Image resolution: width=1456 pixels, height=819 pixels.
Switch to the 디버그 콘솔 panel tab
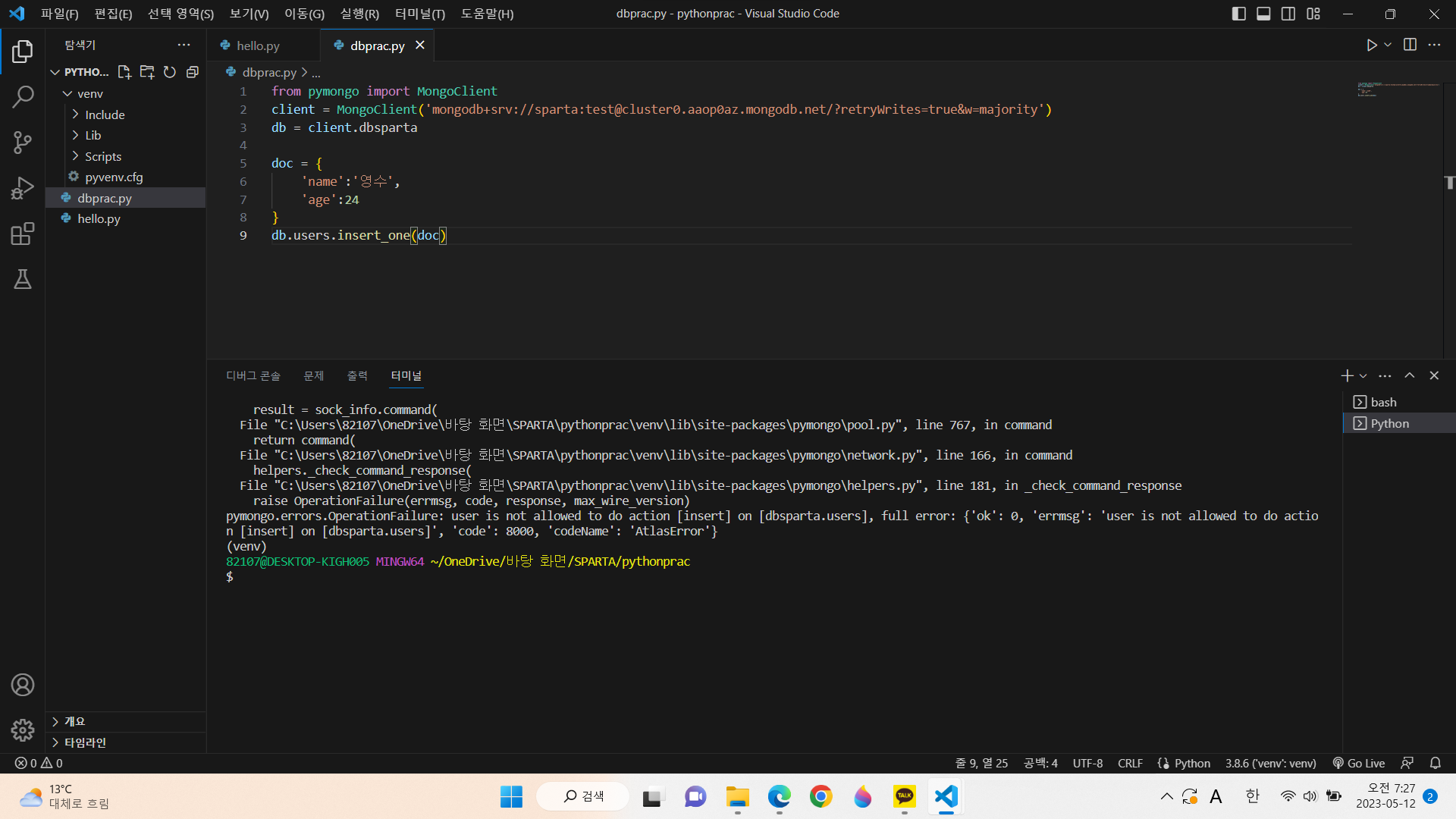coord(253,375)
